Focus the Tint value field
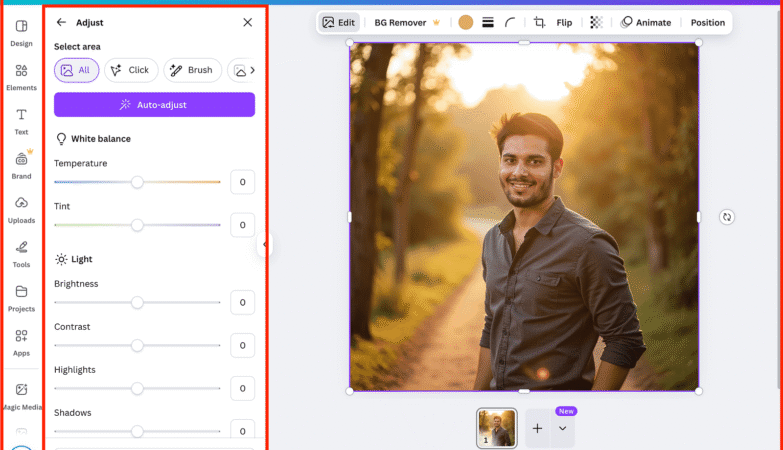The width and height of the screenshot is (783, 450). 242,225
